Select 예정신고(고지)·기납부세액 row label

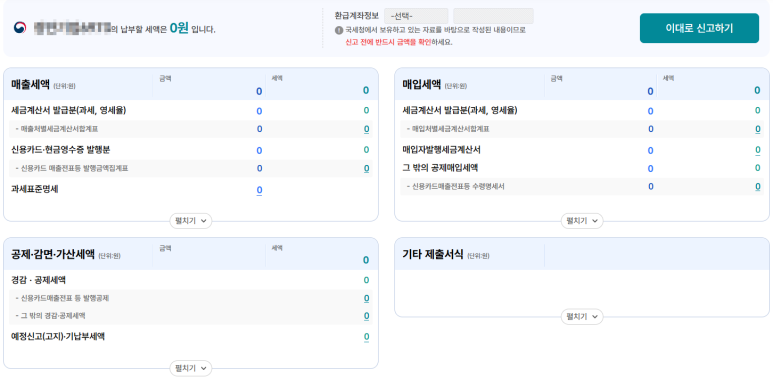(58, 337)
